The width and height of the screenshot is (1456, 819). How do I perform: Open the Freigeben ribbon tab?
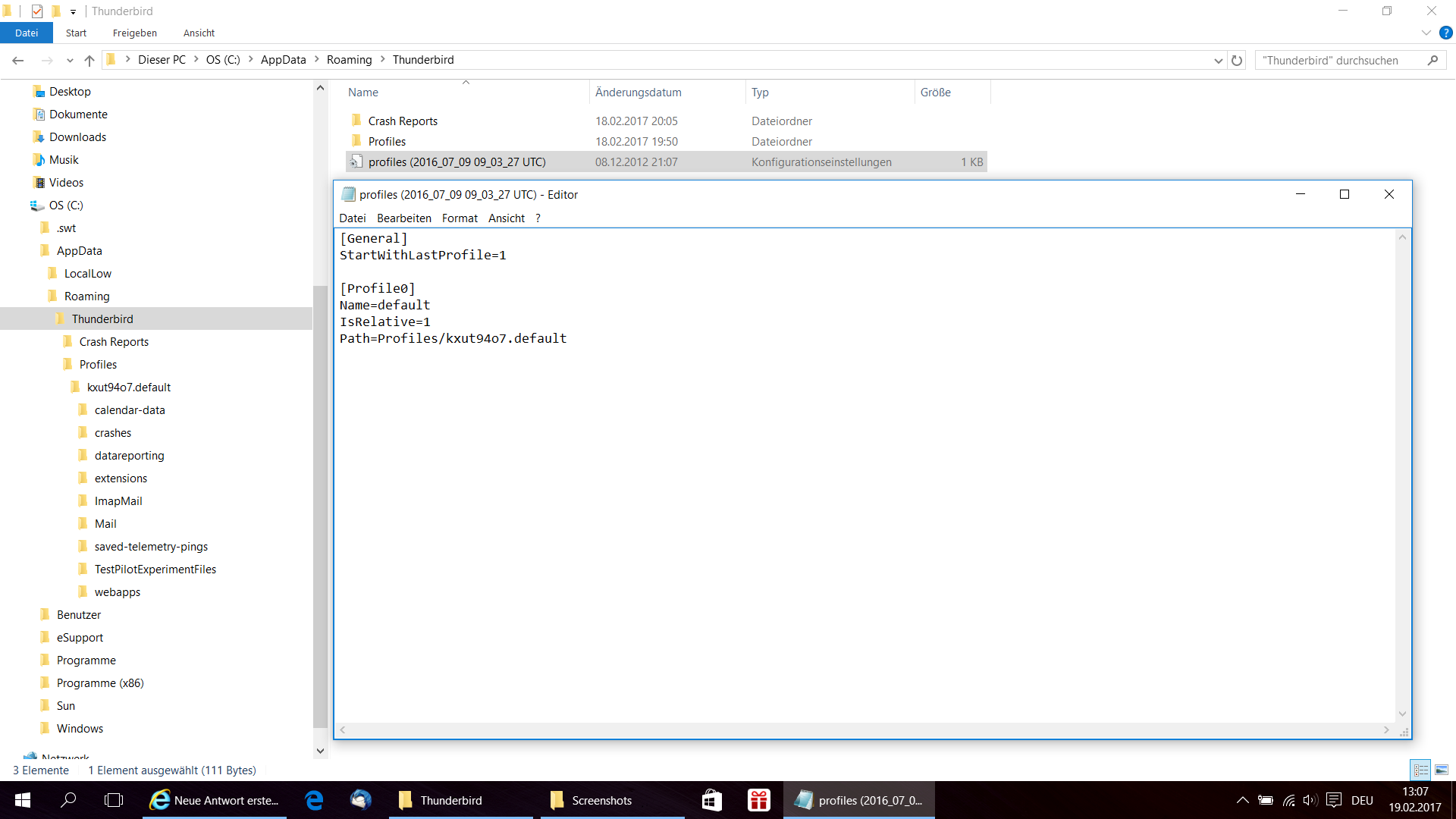[x=134, y=33]
